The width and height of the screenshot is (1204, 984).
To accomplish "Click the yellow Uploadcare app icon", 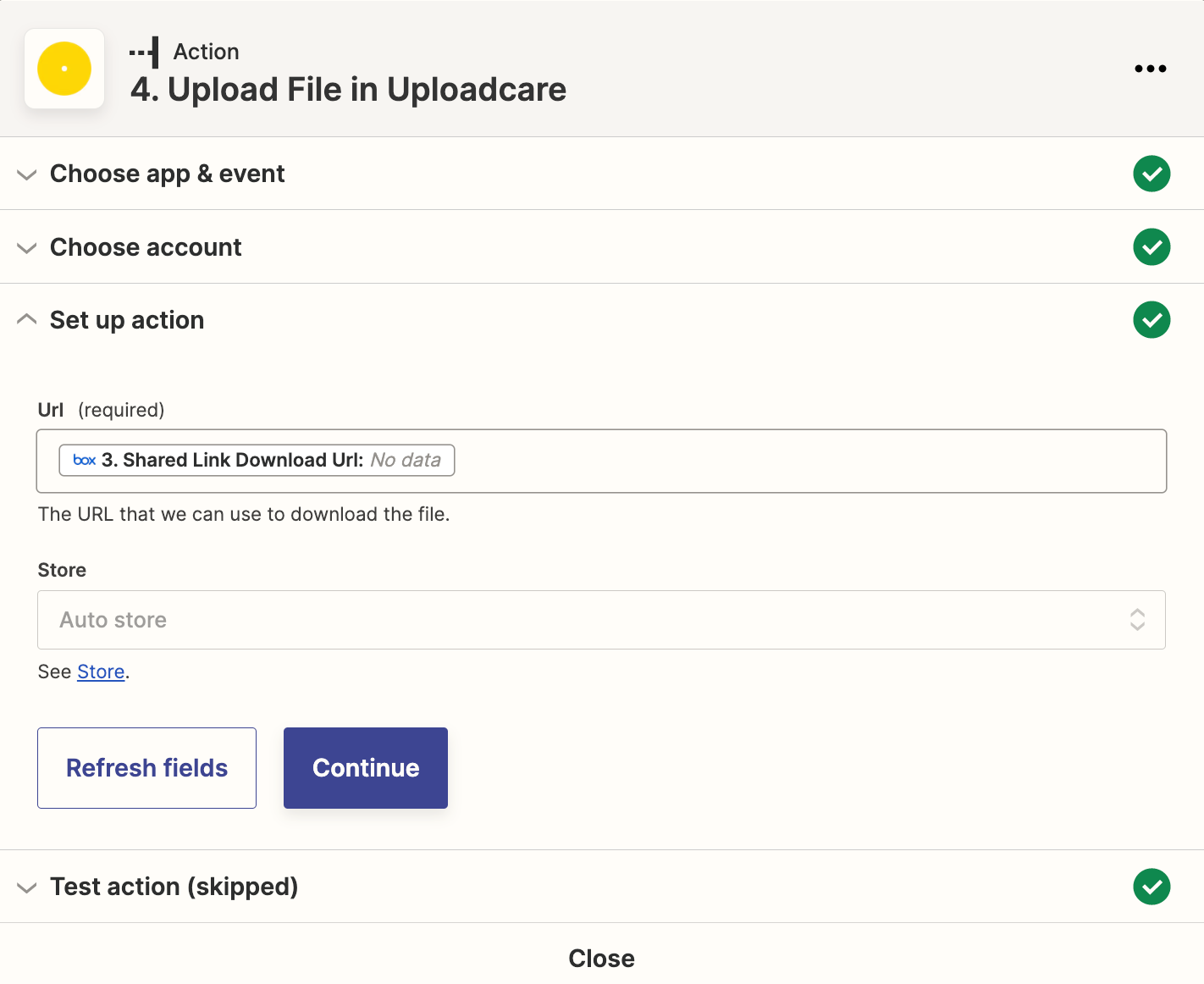I will [64, 69].
